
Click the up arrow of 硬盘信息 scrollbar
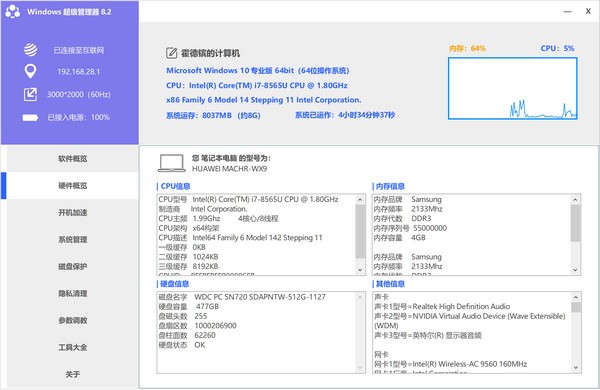tap(360, 297)
